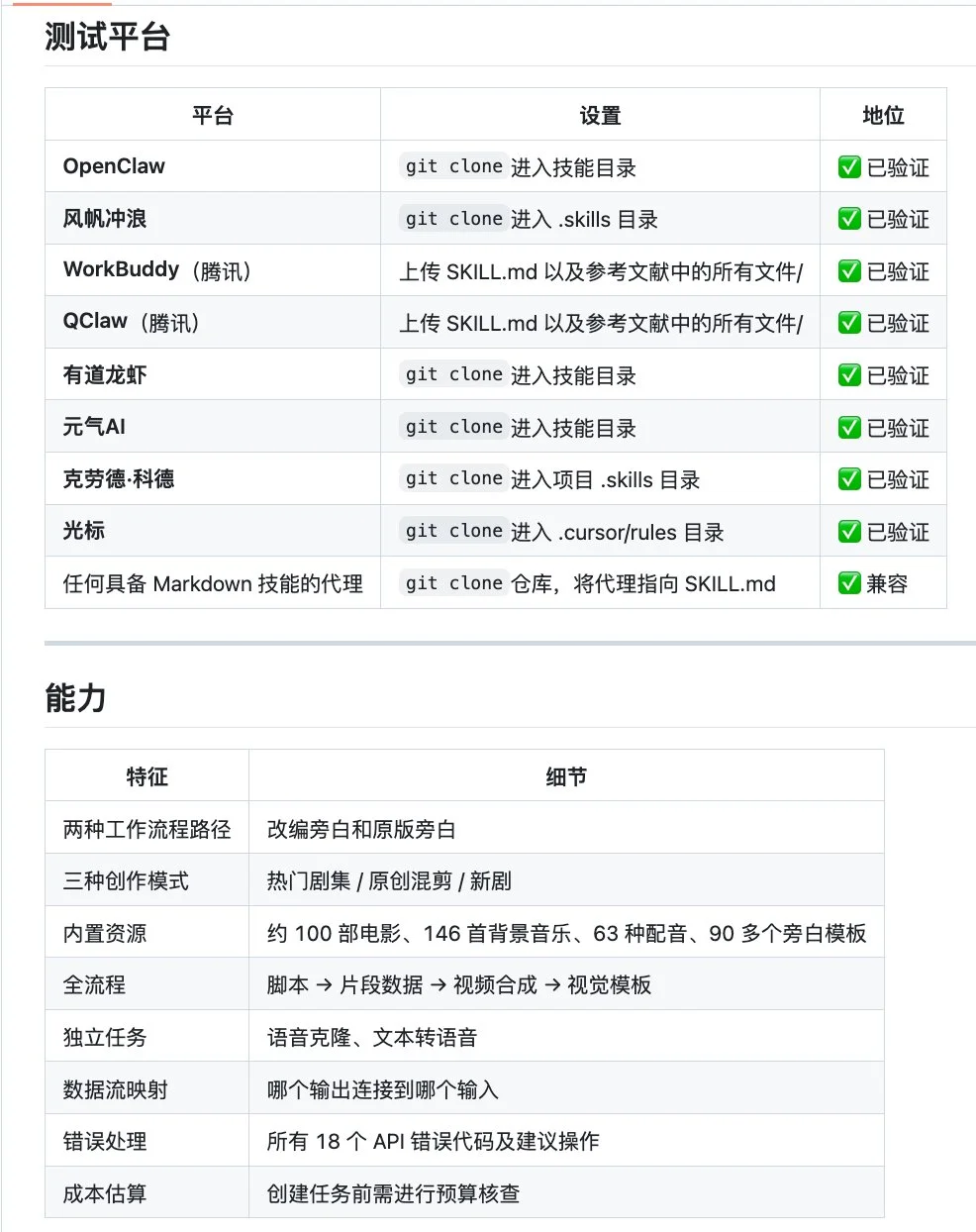Click the 元气AI platform cell
The image size is (976, 1232).
[213, 427]
